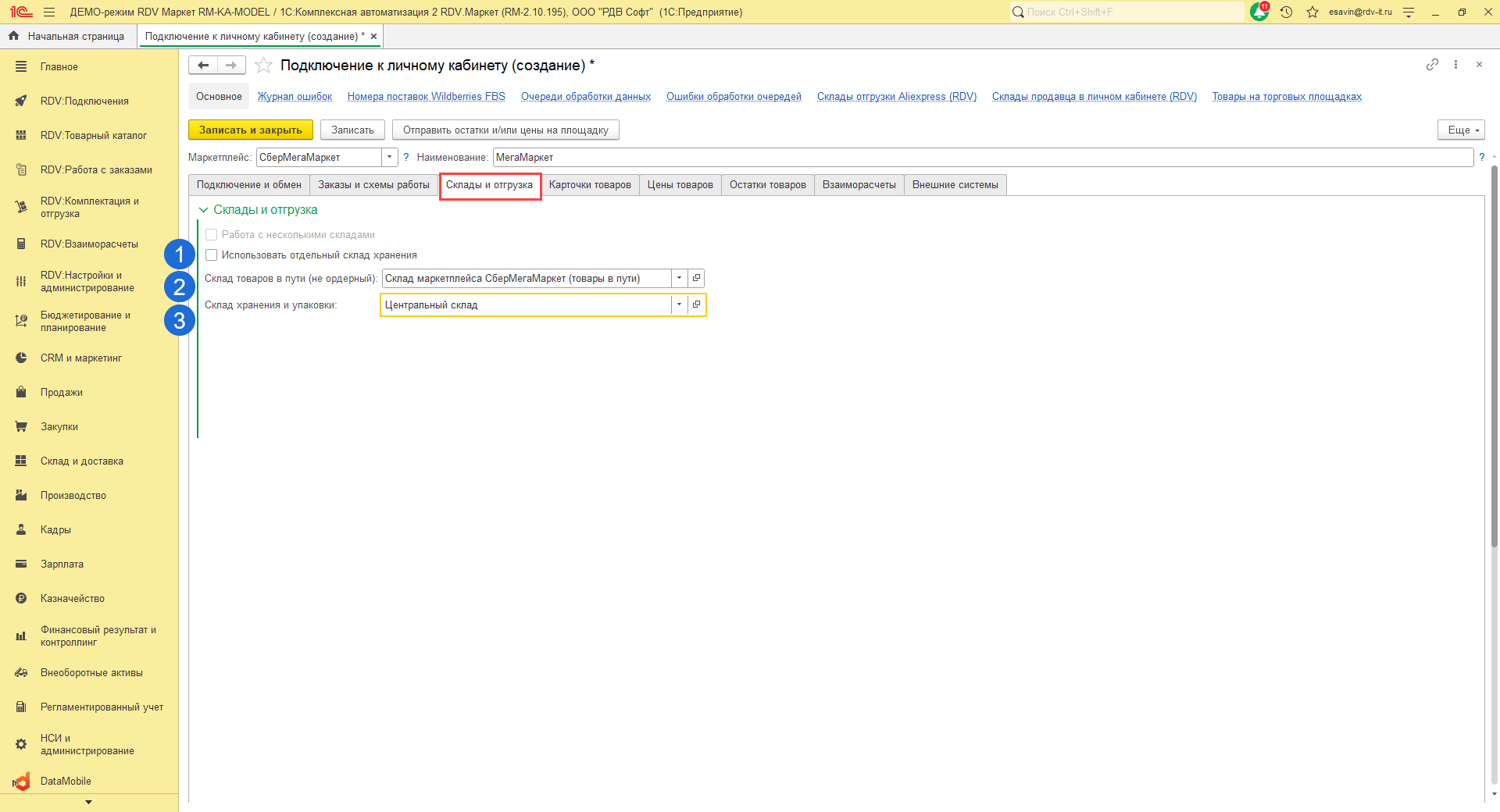This screenshot has height=812, width=1500.
Task: Click 'Записать и закрыть' button
Action: (x=250, y=130)
